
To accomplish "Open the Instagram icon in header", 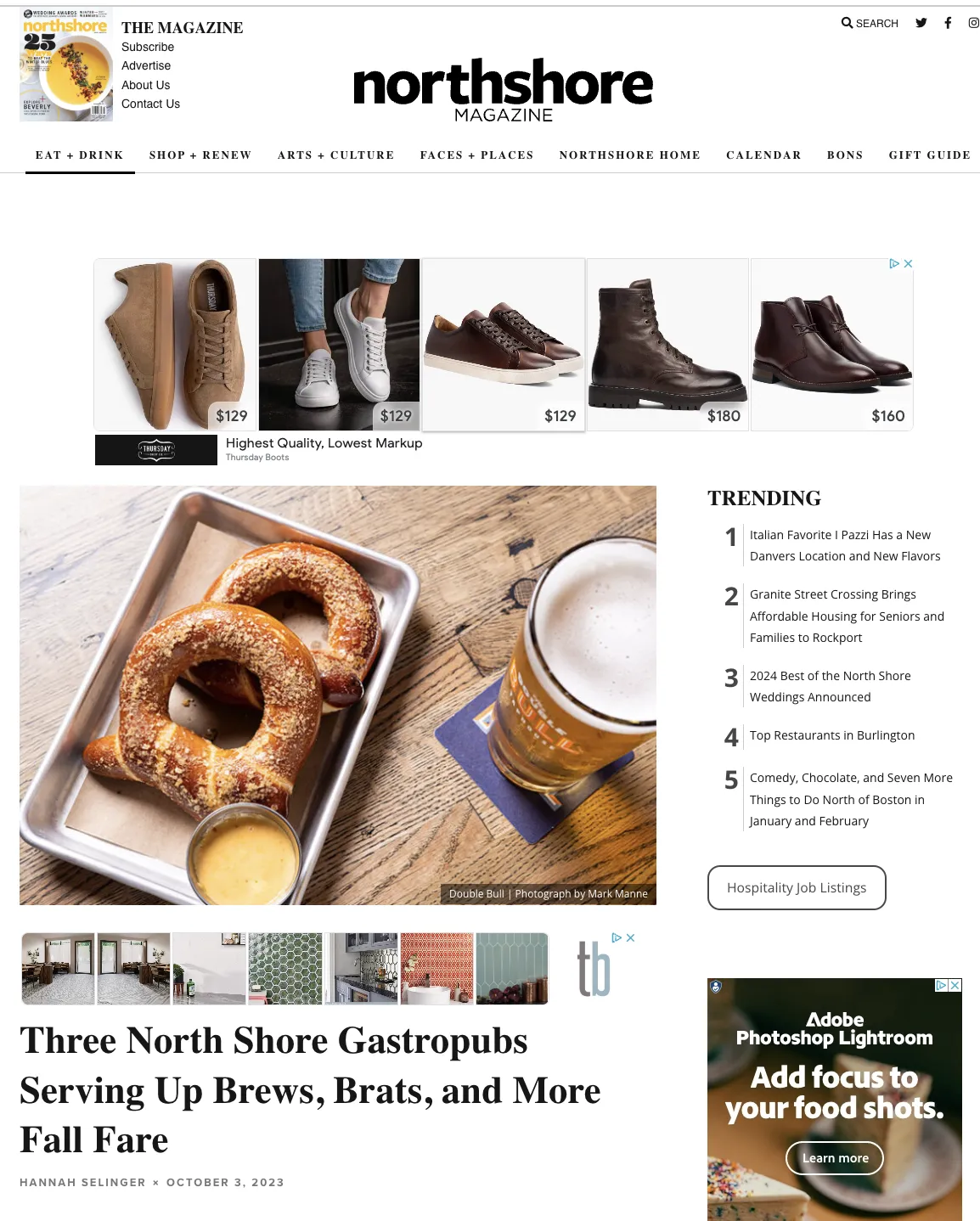I will pyautogui.click(x=974, y=23).
